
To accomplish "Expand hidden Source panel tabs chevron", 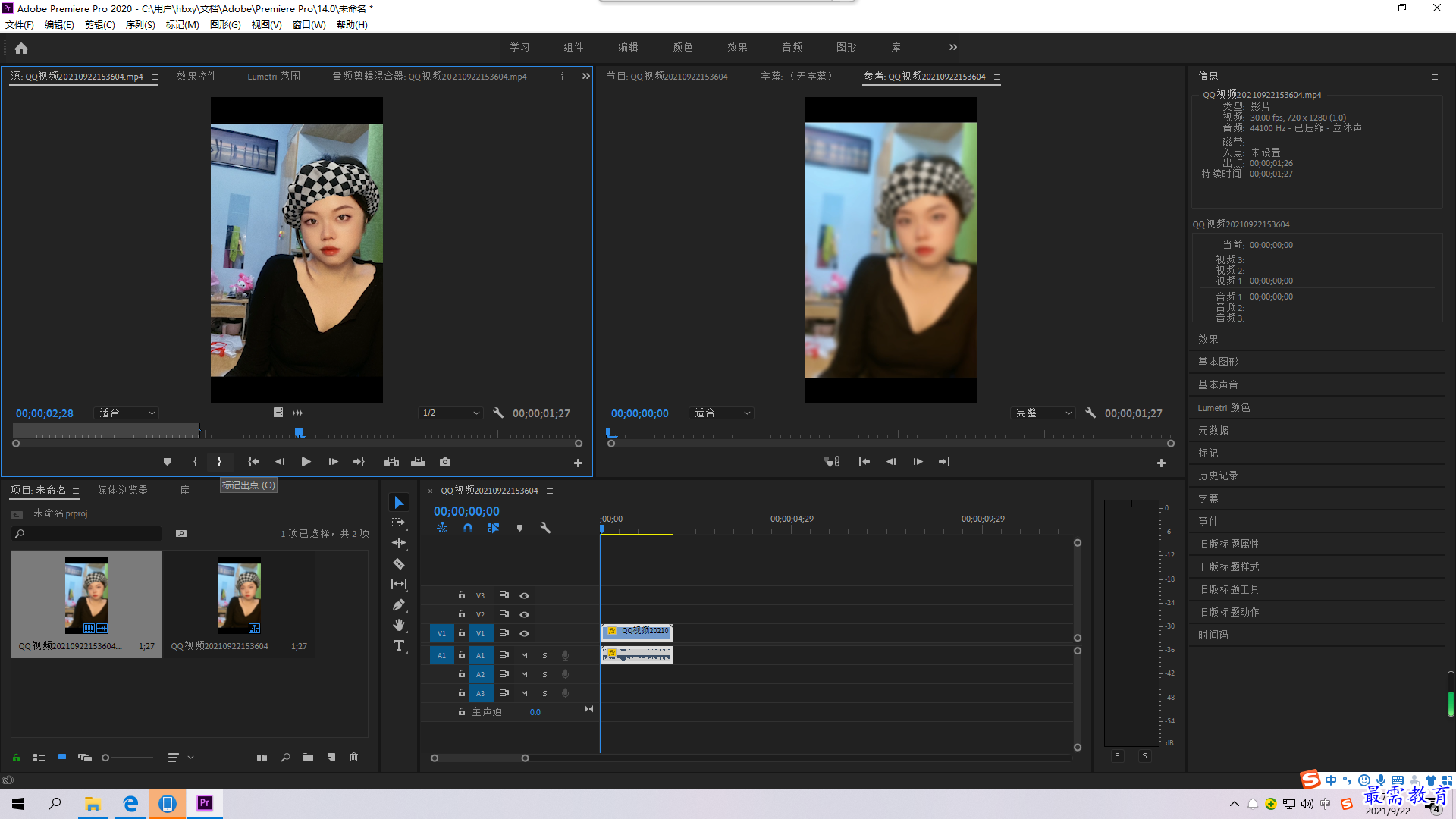I will coord(585,77).
